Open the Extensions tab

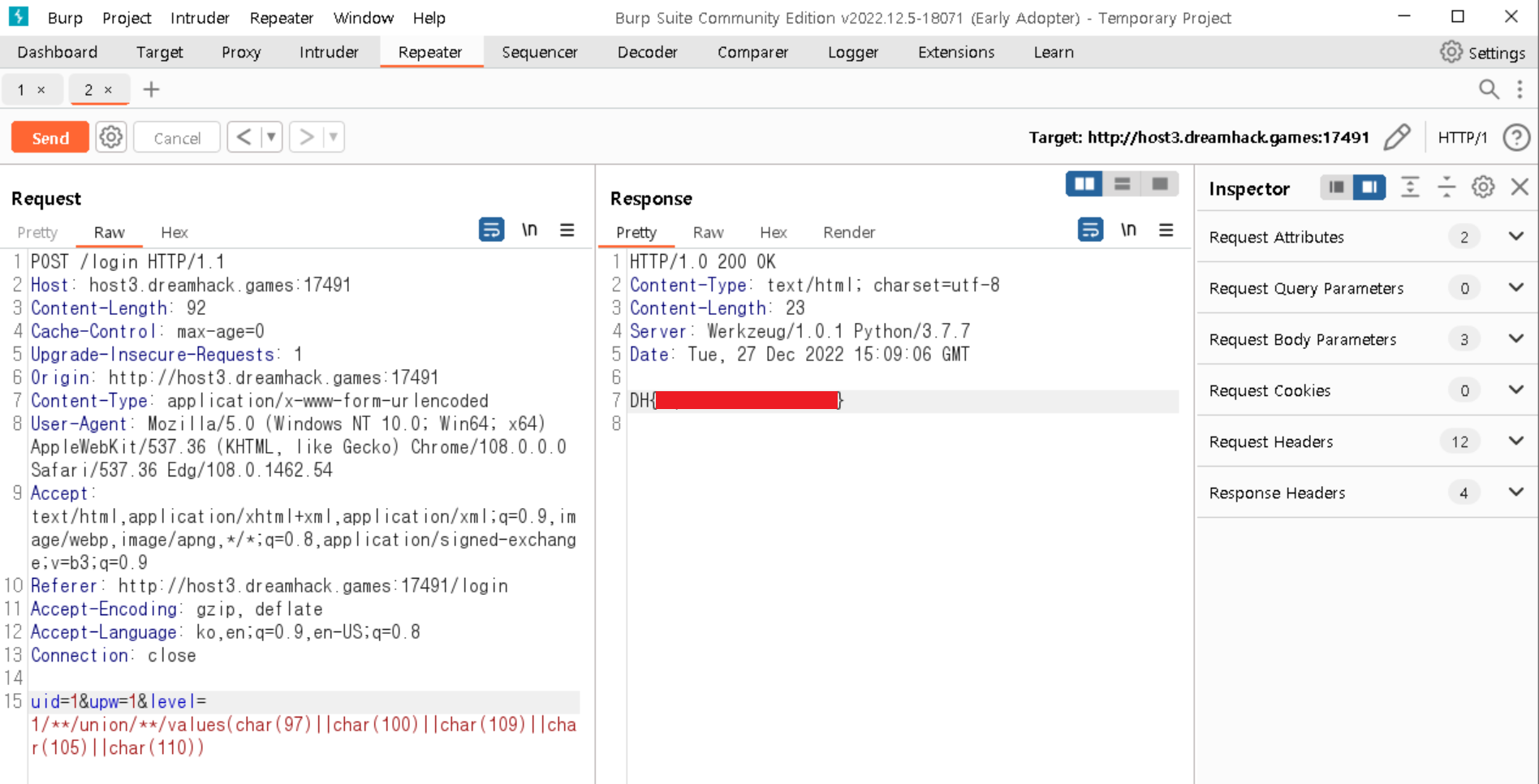956,52
